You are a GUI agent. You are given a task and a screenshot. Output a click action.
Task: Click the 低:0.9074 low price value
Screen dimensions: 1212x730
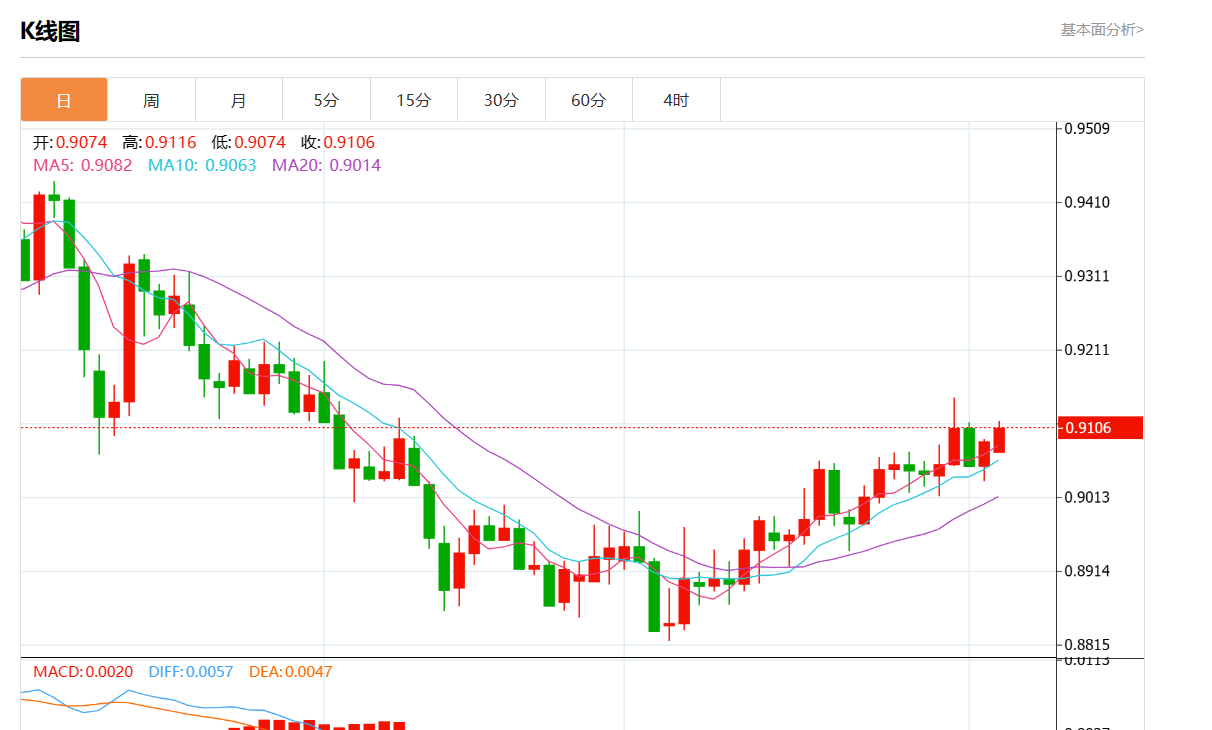(x=248, y=143)
